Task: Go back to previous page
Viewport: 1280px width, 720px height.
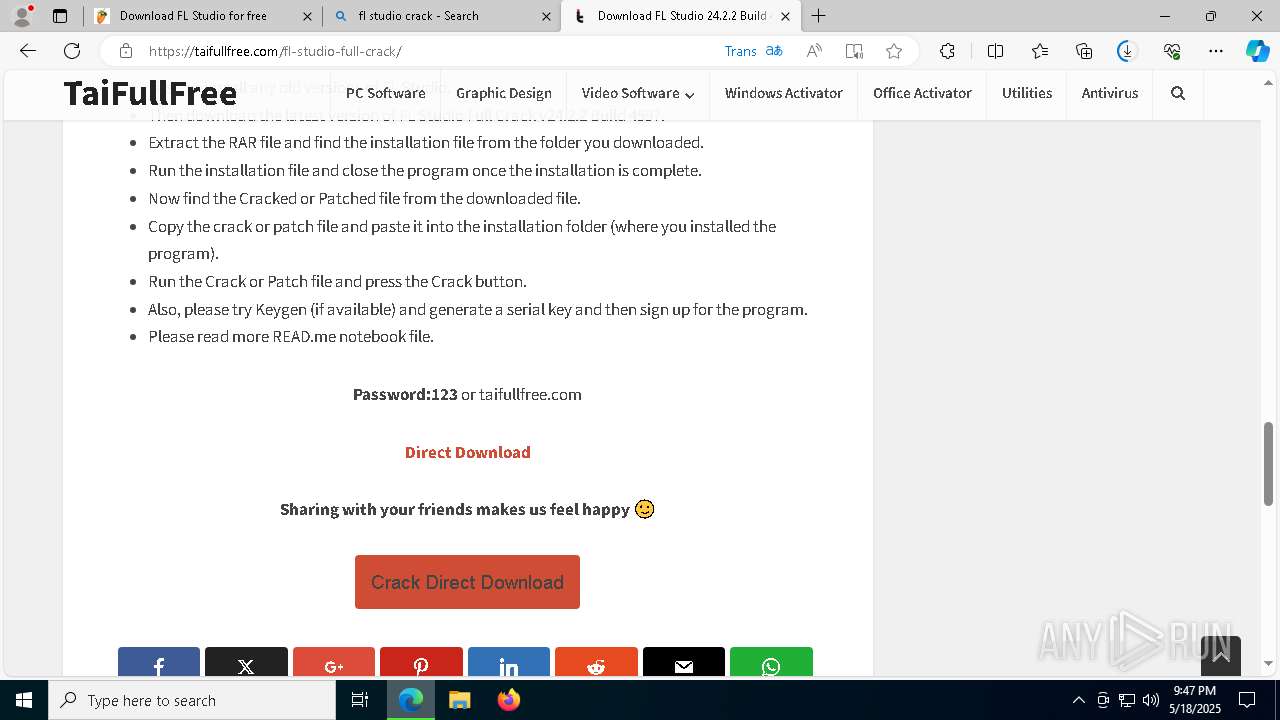Action: (x=28, y=51)
